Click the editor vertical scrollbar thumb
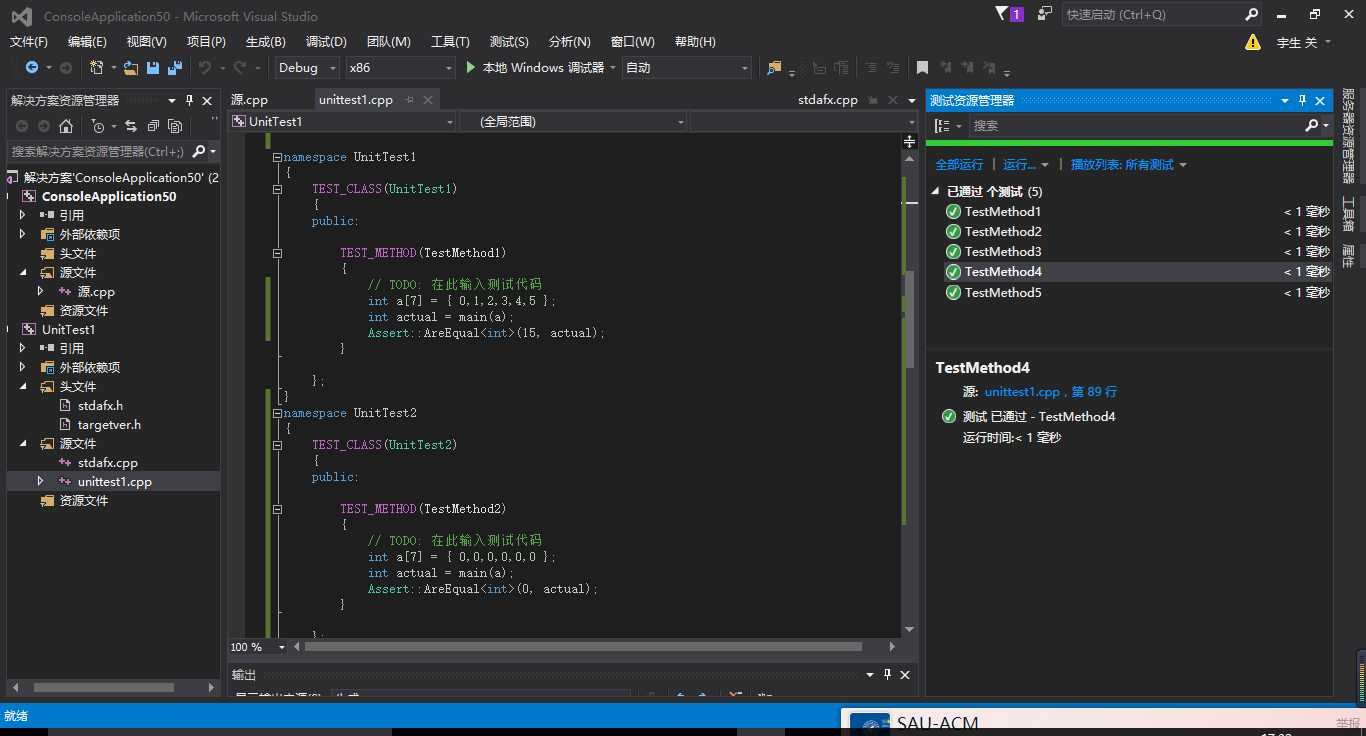The height and width of the screenshot is (736, 1366). click(x=909, y=319)
